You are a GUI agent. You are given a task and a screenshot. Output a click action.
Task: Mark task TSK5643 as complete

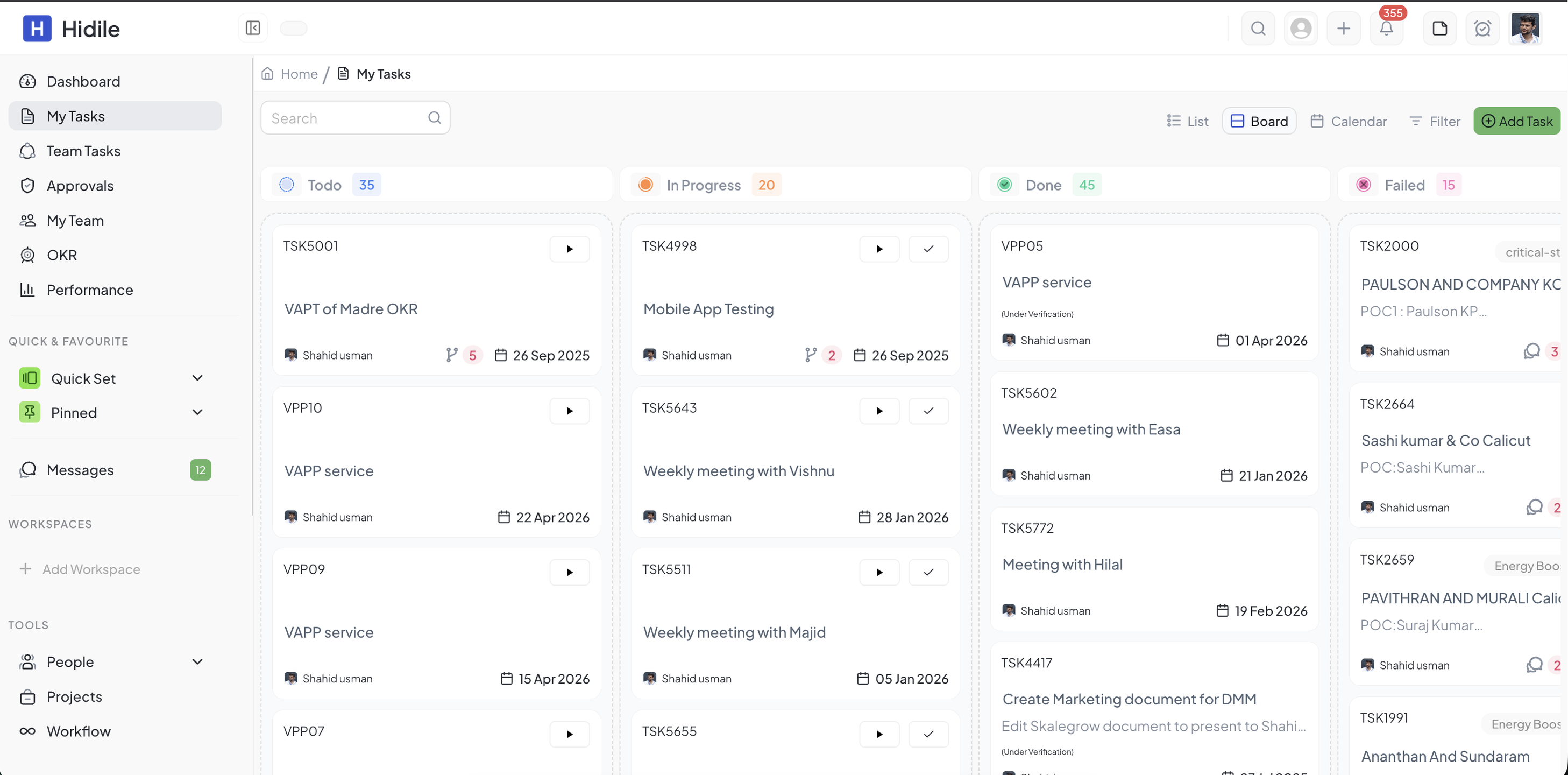pos(928,411)
